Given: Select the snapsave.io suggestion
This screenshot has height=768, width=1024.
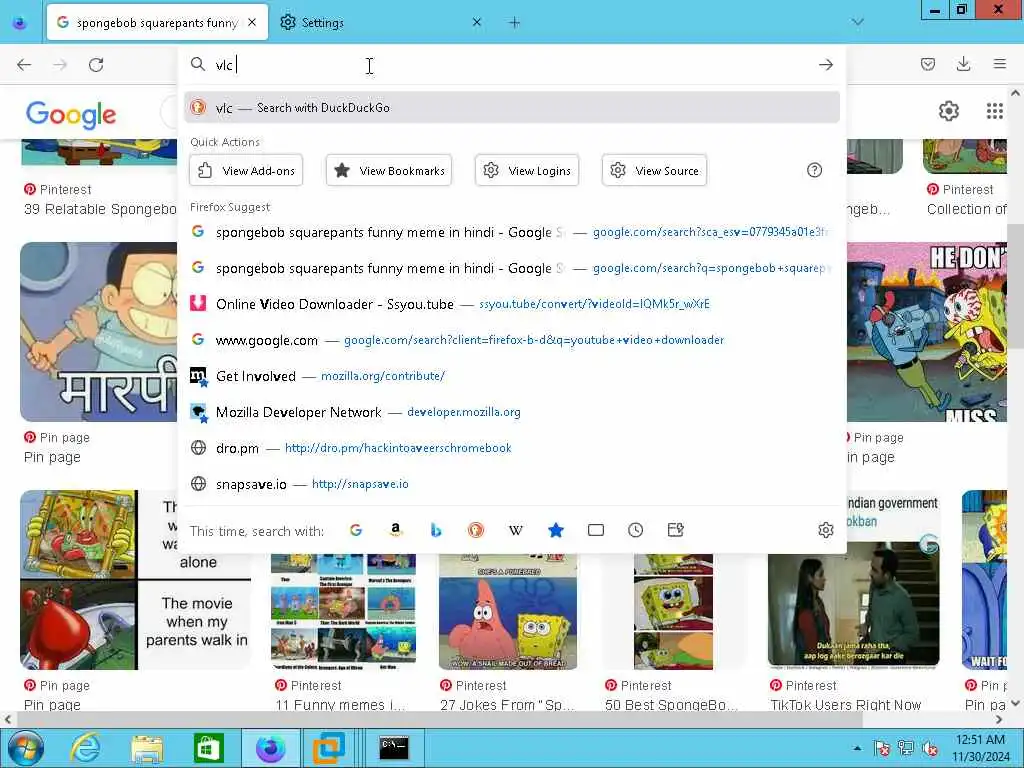Looking at the screenshot, I should point(512,484).
